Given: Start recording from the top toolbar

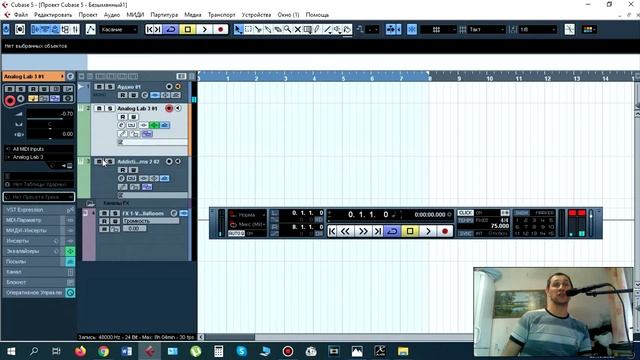Looking at the screenshot, I should pyautogui.click(x=220, y=29).
